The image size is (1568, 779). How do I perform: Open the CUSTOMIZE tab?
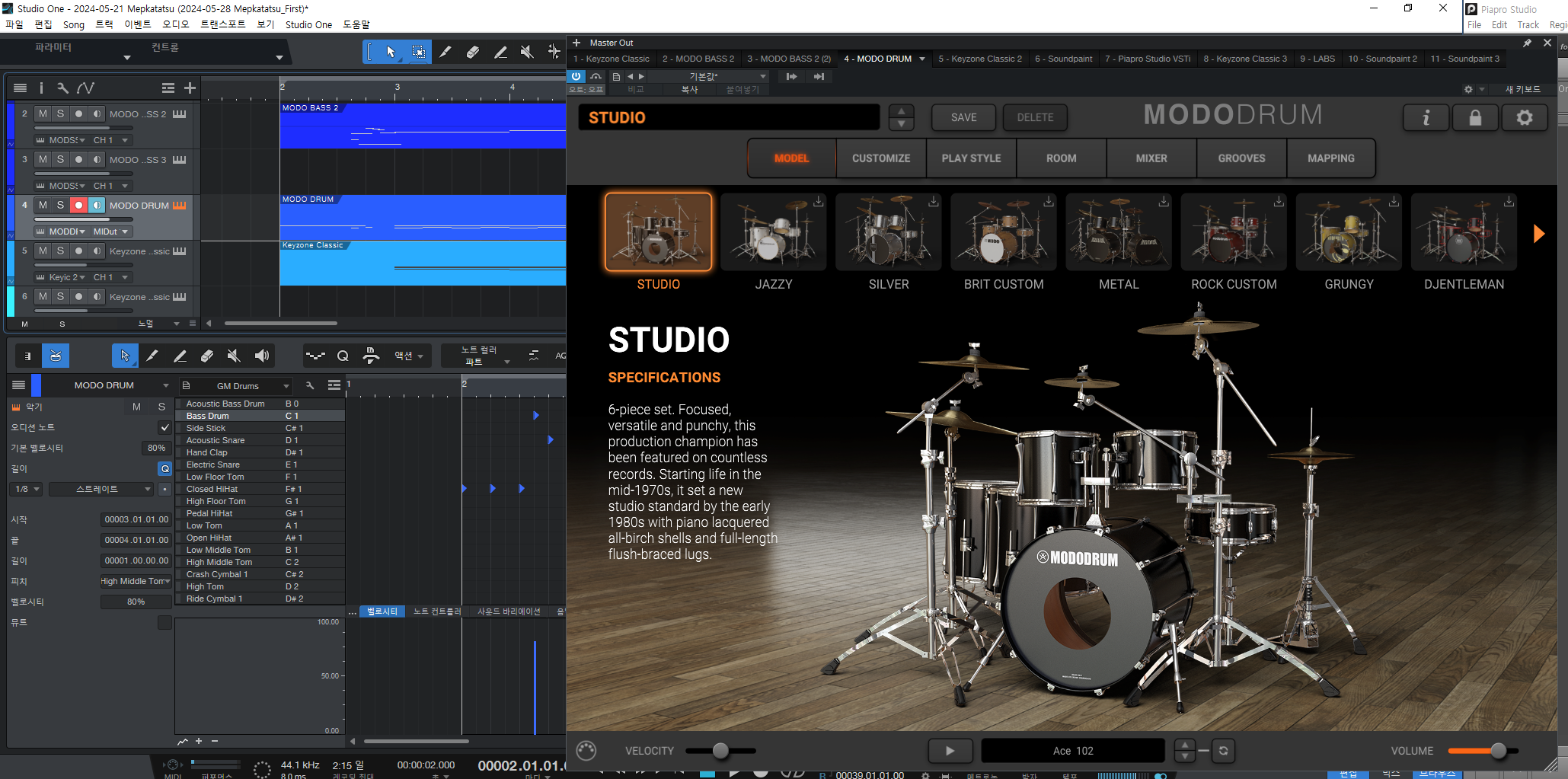coord(881,158)
